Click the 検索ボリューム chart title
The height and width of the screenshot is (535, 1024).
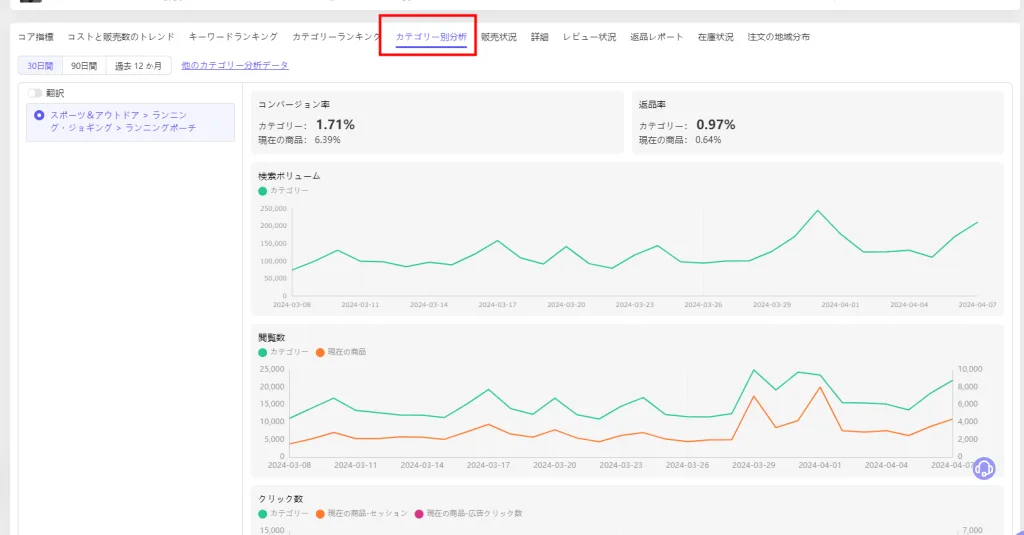[x=289, y=176]
